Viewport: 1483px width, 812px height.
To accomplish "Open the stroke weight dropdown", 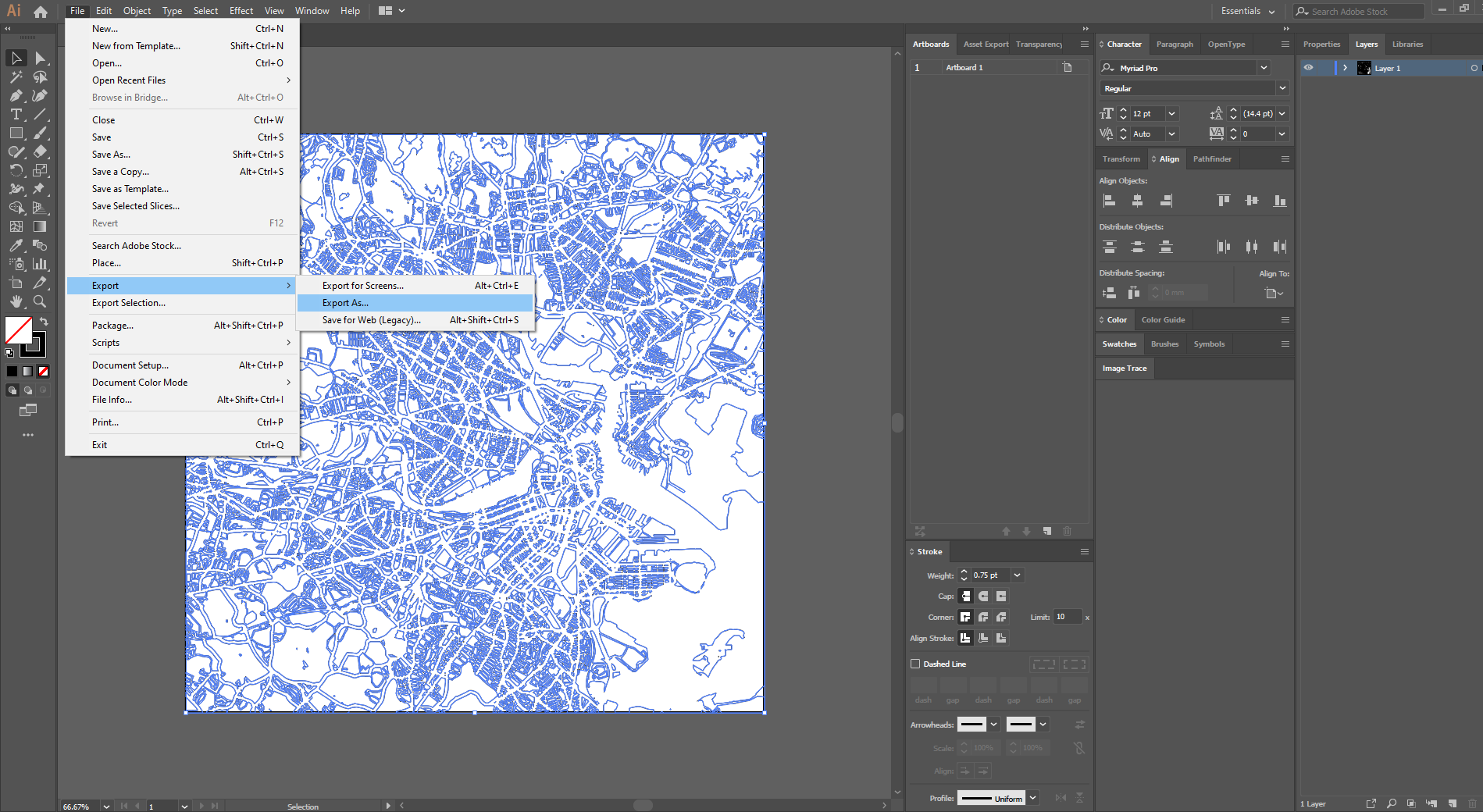I will [1016, 575].
